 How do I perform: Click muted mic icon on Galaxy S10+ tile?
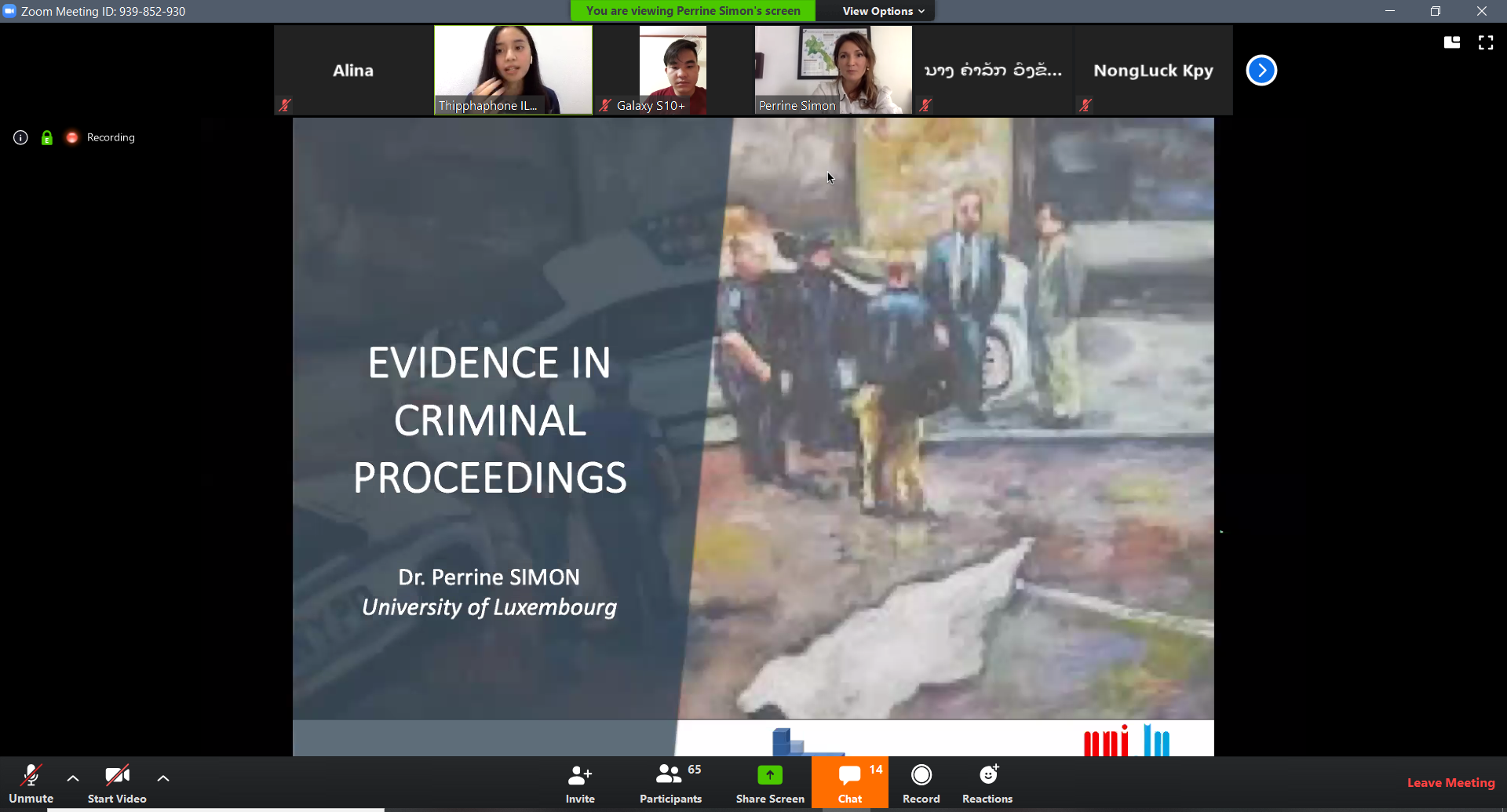[605, 104]
